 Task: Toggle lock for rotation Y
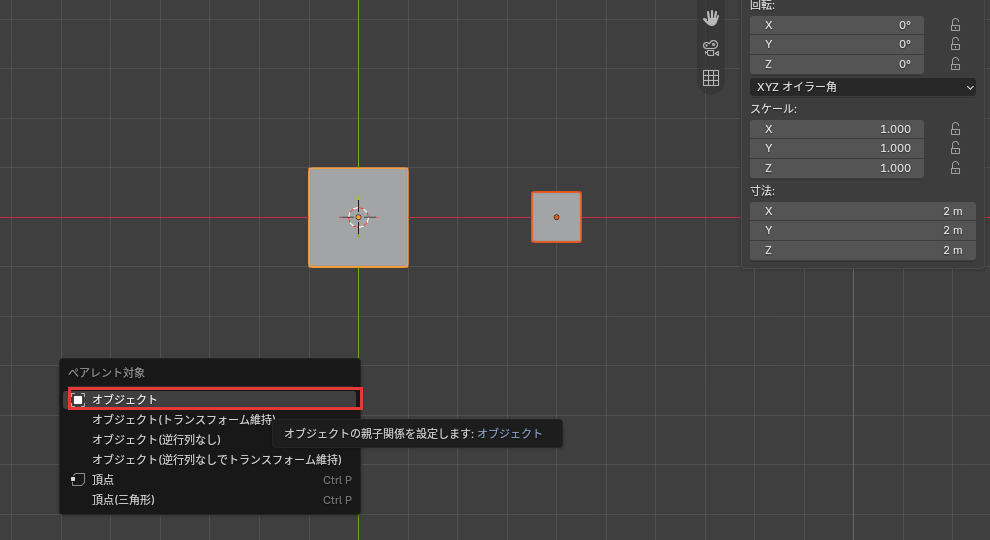[955, 44]
